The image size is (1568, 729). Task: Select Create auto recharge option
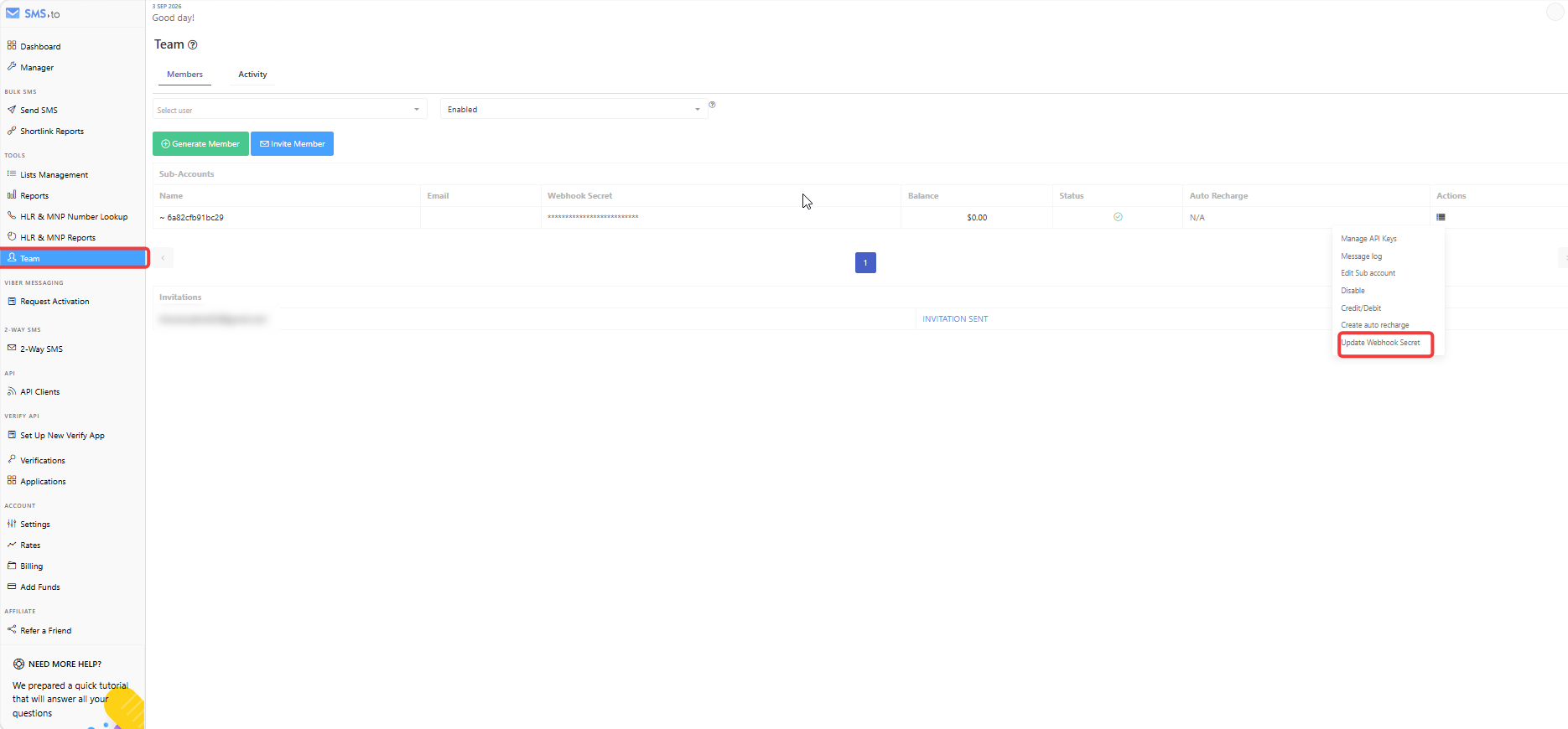pyautogui.click(x=1374, y=325)
